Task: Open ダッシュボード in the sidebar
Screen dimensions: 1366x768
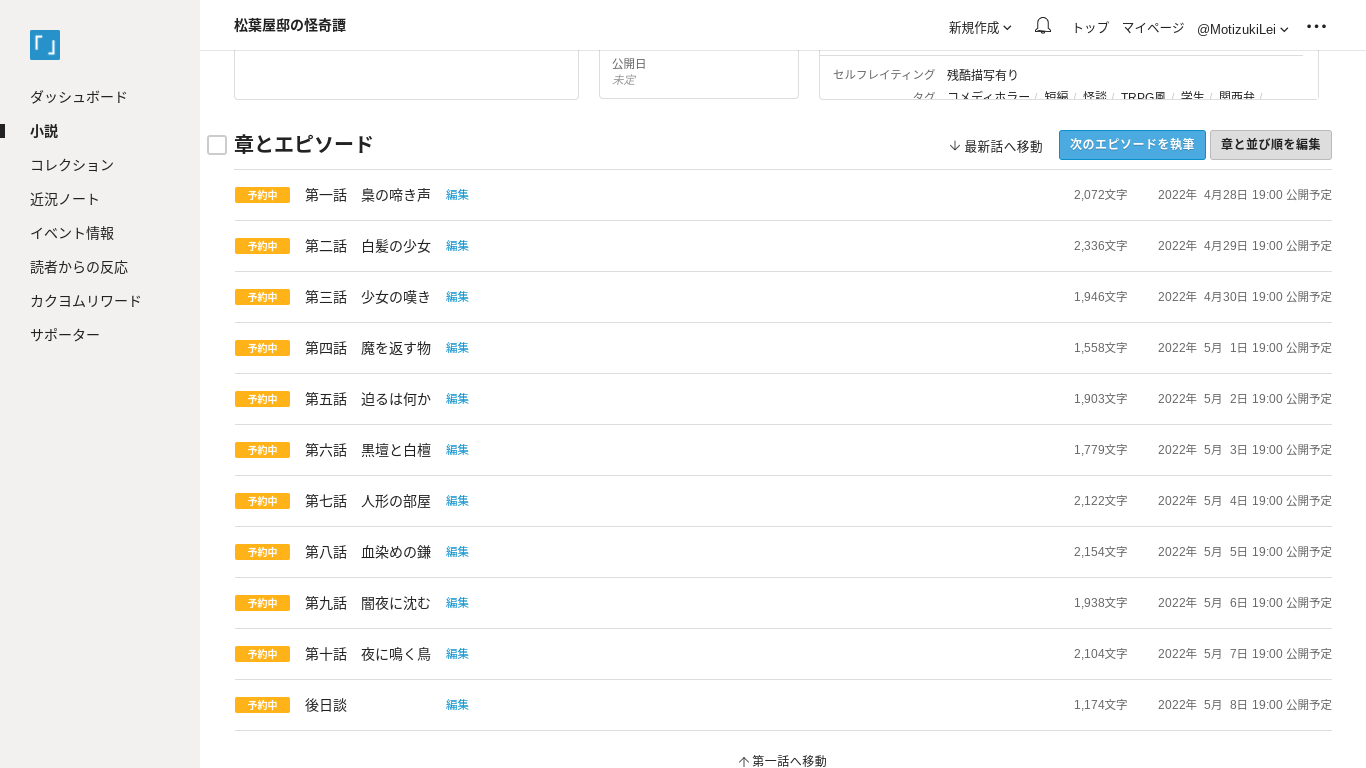Action: coord(79,97)
